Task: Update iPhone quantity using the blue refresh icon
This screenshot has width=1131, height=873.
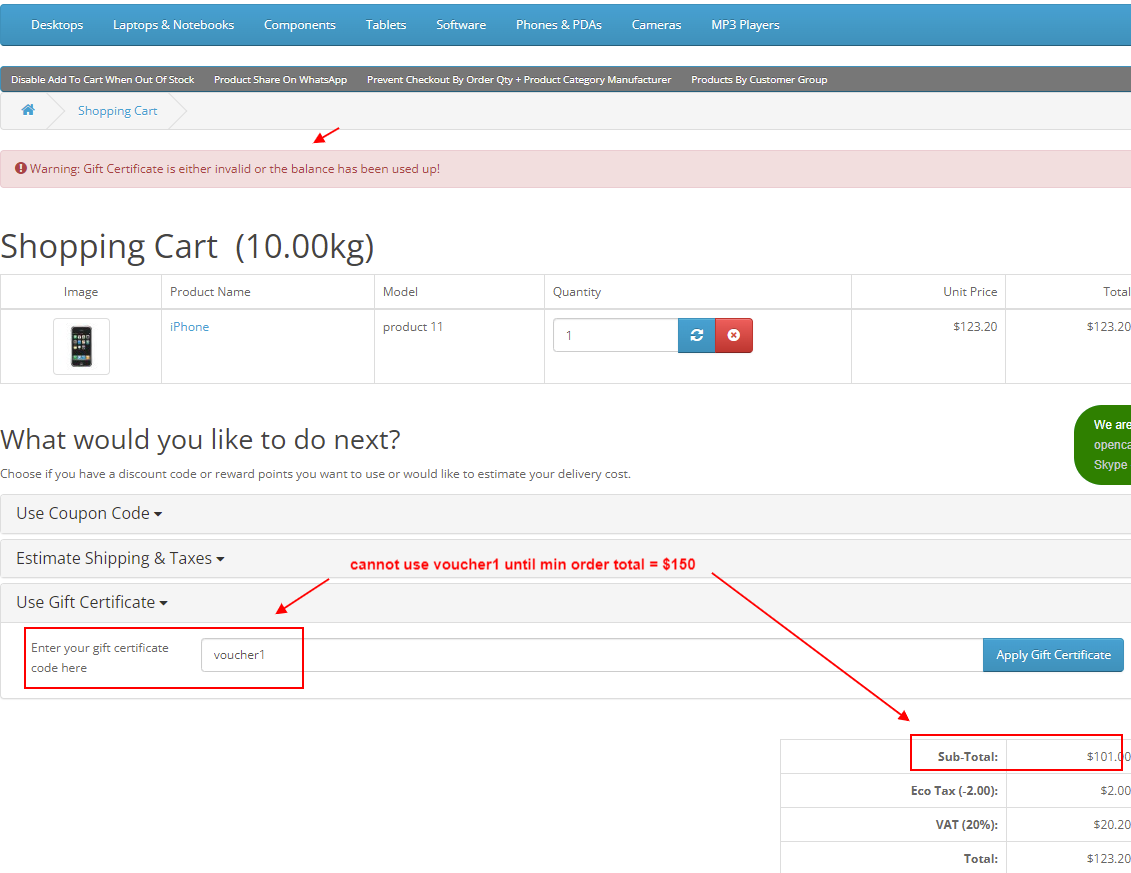Action: [x=696, y=335]
